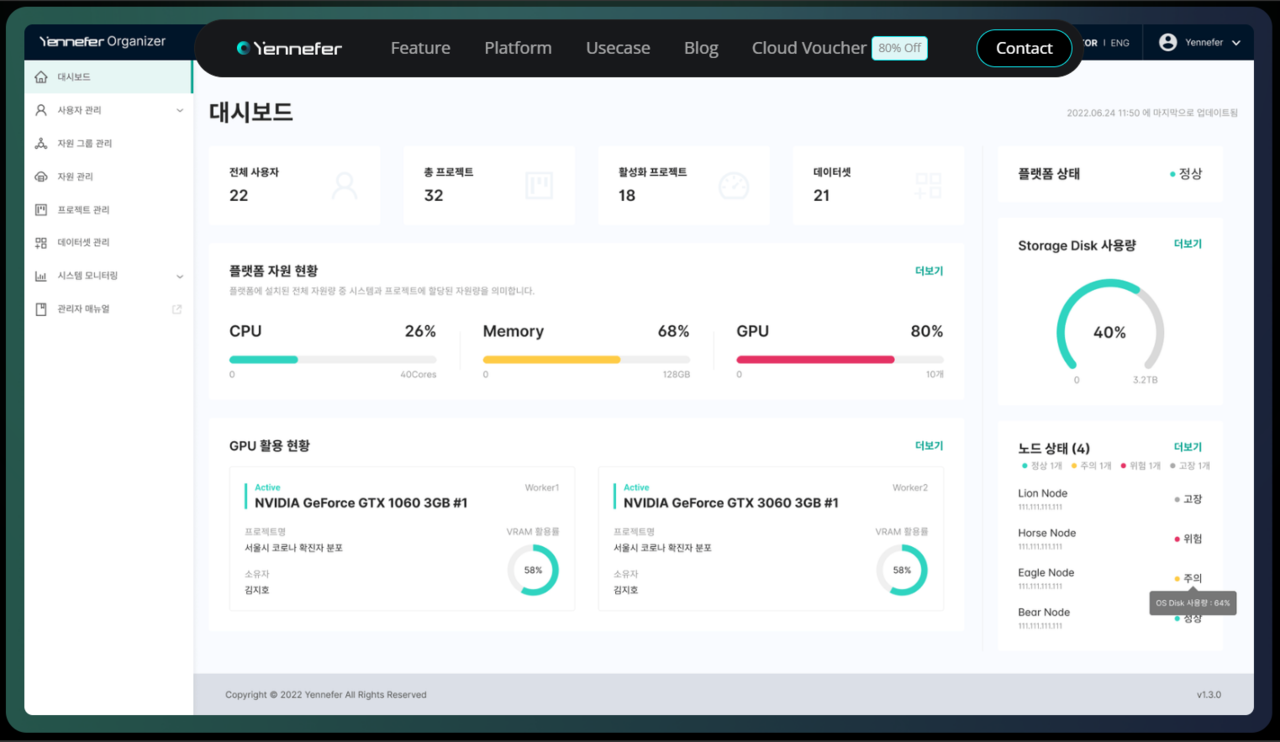Click the resource group management icon
This screenshot has height=742, width=1280.
(x=41, y=144)
